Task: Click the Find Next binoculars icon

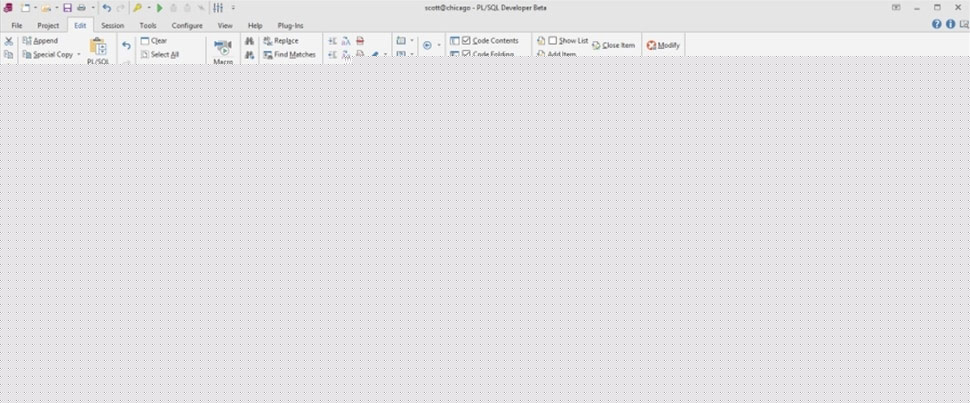Action: (249, 54)
